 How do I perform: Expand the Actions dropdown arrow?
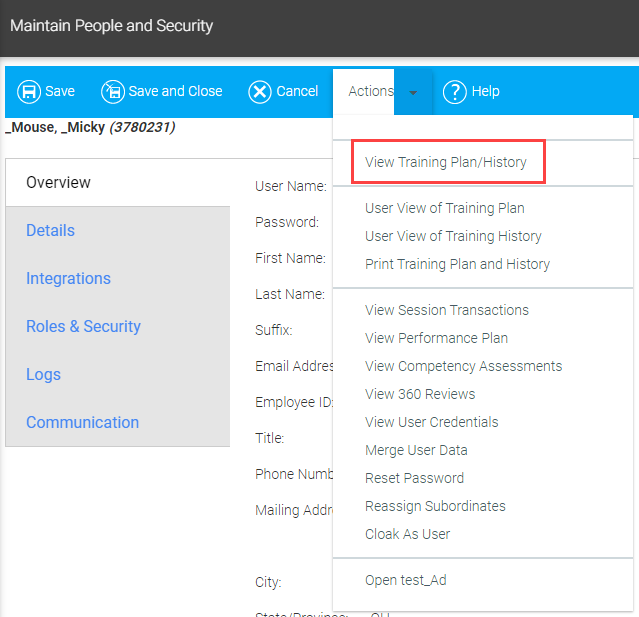coord(413,92)
